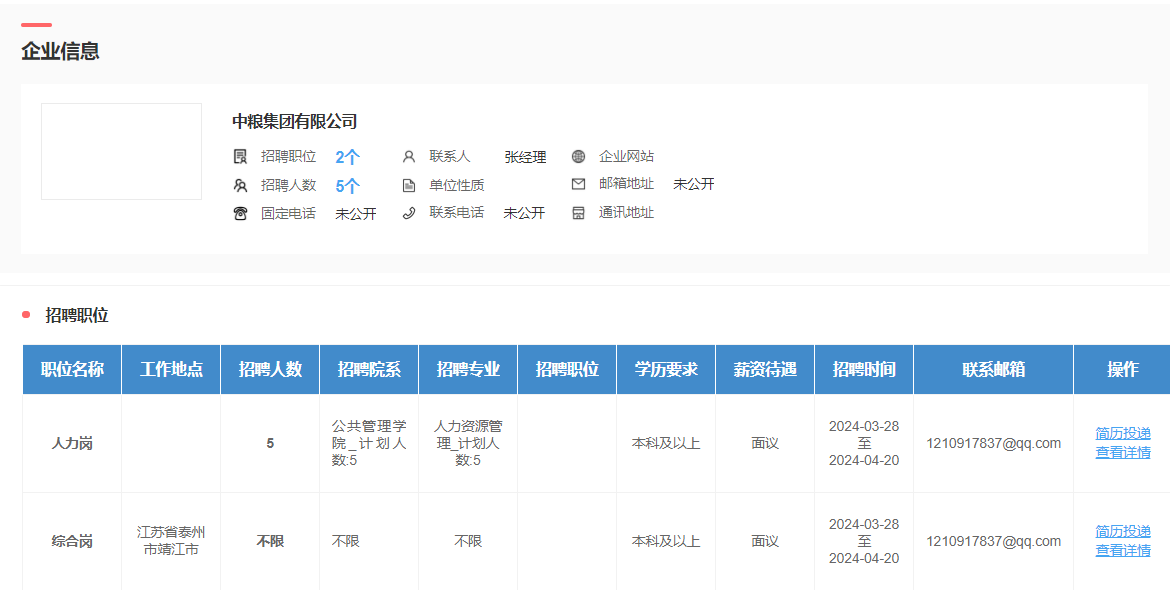The image size is (1170, 590).
Task: Click the 薪资待遇 column header
Action: (765, 369)
